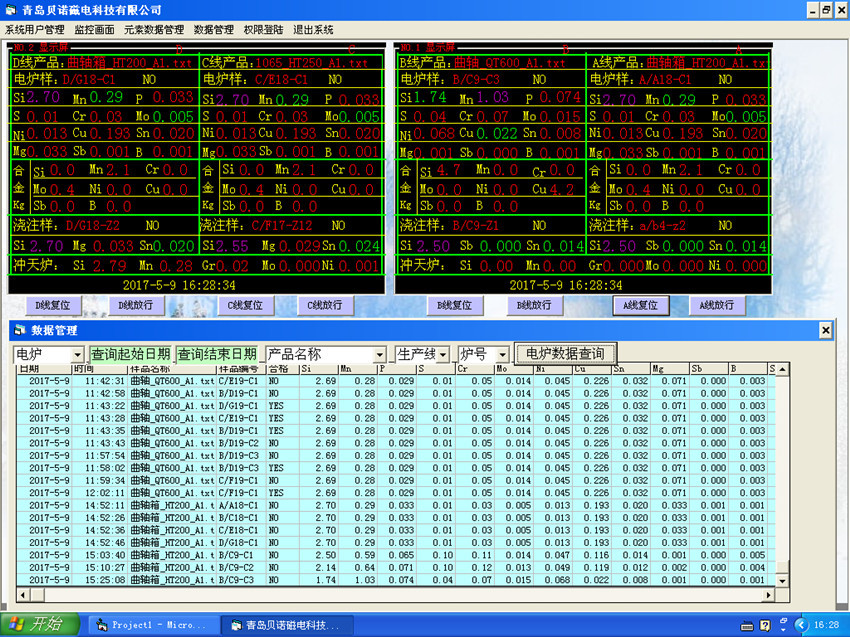The height and width of the screenshot is (637, 850).
Task: Click the table scroll-up arrow
Action: pyautogui.click(x=782, y=370)
